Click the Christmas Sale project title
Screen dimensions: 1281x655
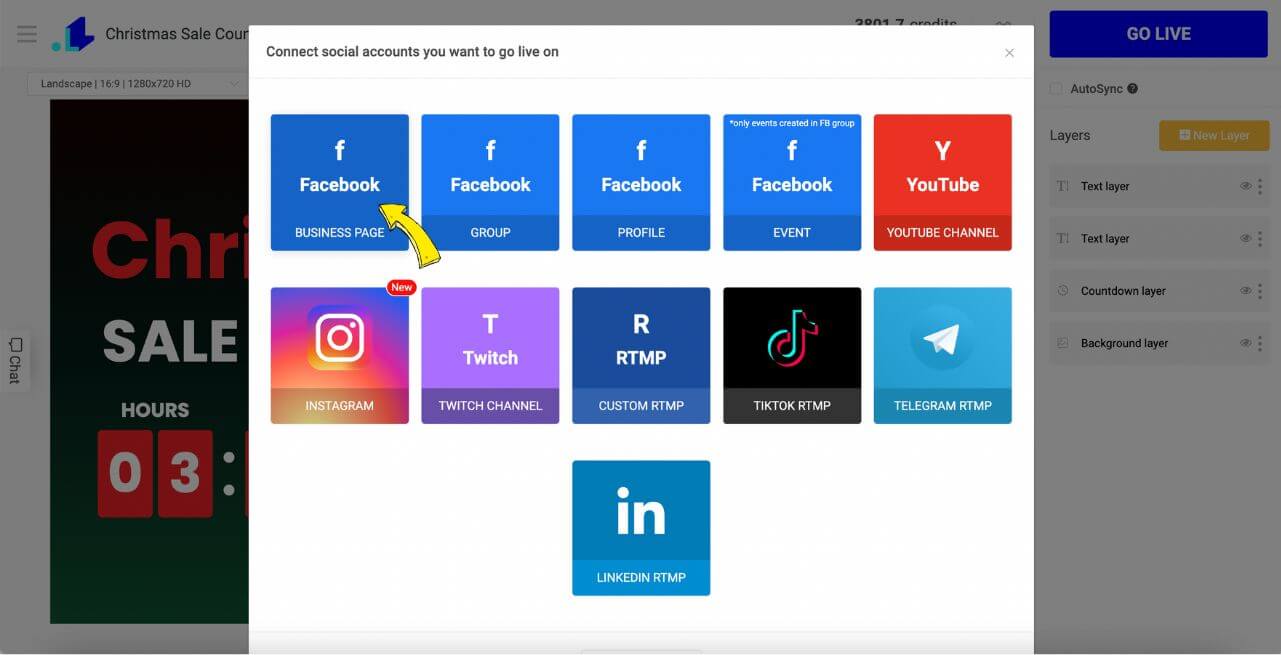point(177,34)
